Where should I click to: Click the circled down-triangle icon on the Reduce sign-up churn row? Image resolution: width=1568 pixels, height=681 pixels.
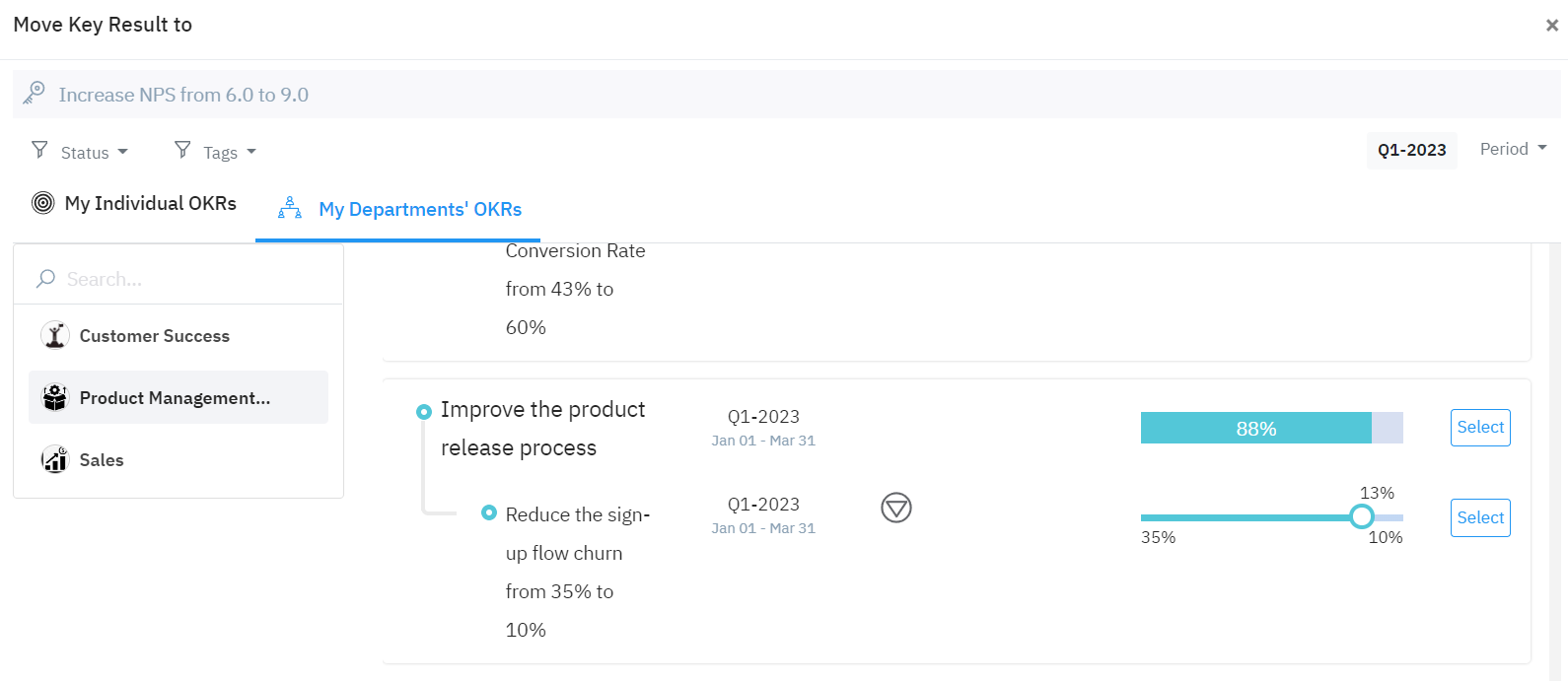[x=895, y=508]
